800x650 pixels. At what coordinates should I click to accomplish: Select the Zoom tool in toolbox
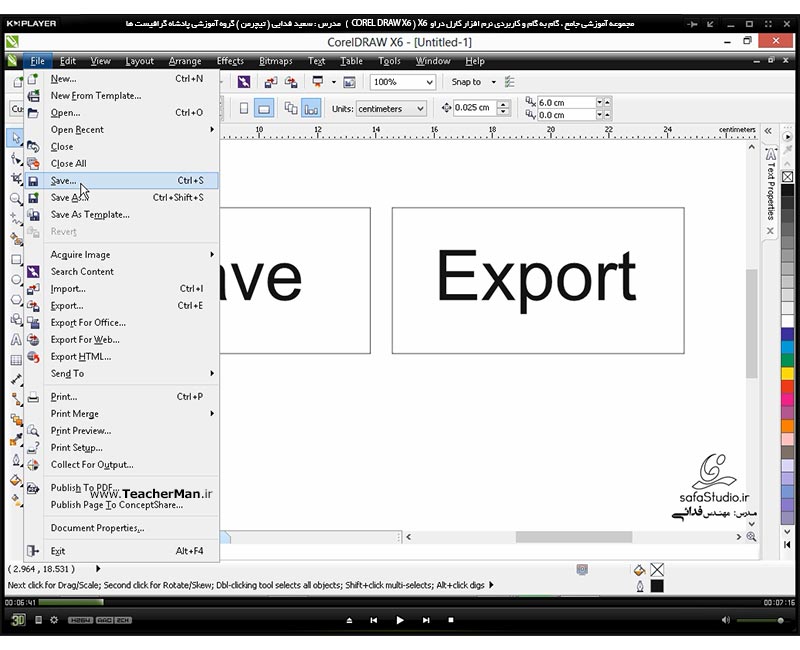click(x=16, y=198)
